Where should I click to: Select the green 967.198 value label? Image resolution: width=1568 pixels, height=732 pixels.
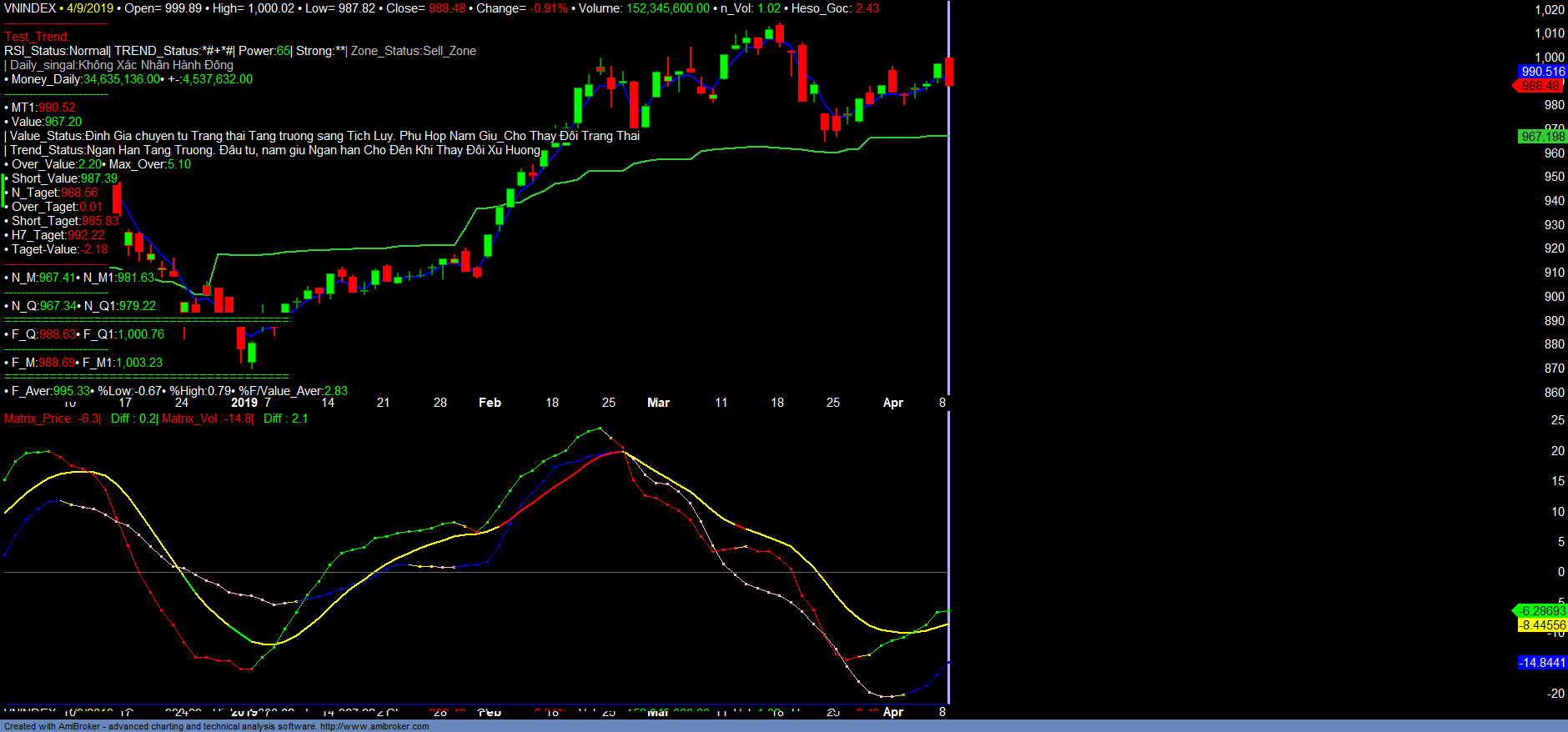(1542, 137)
